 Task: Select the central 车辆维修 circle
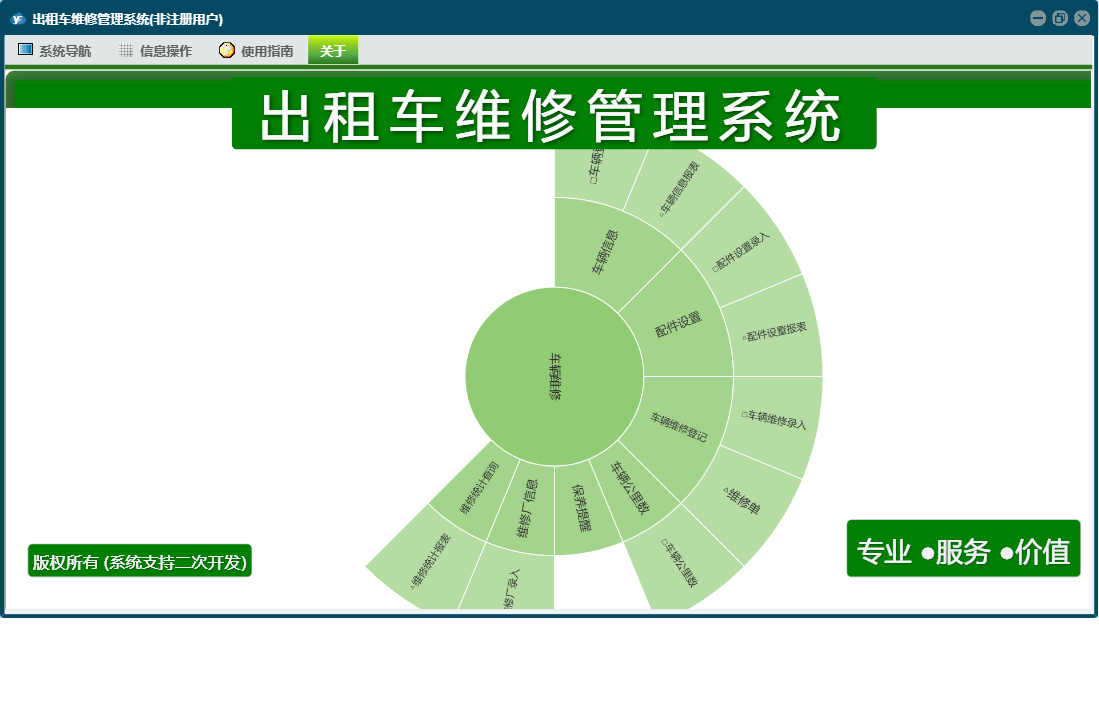click(554, 376)
